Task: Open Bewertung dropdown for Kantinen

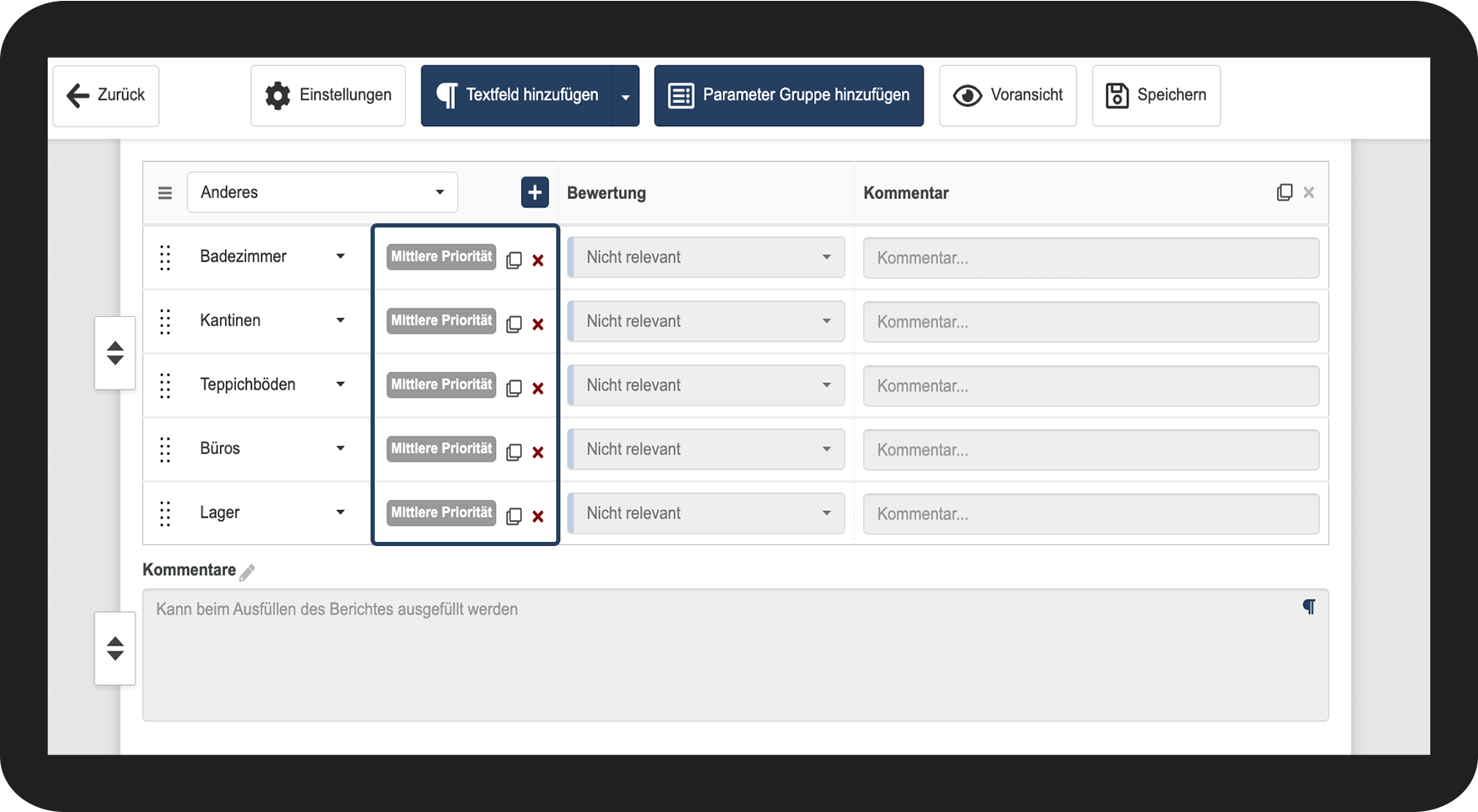Action: click(x=706, y=321)
